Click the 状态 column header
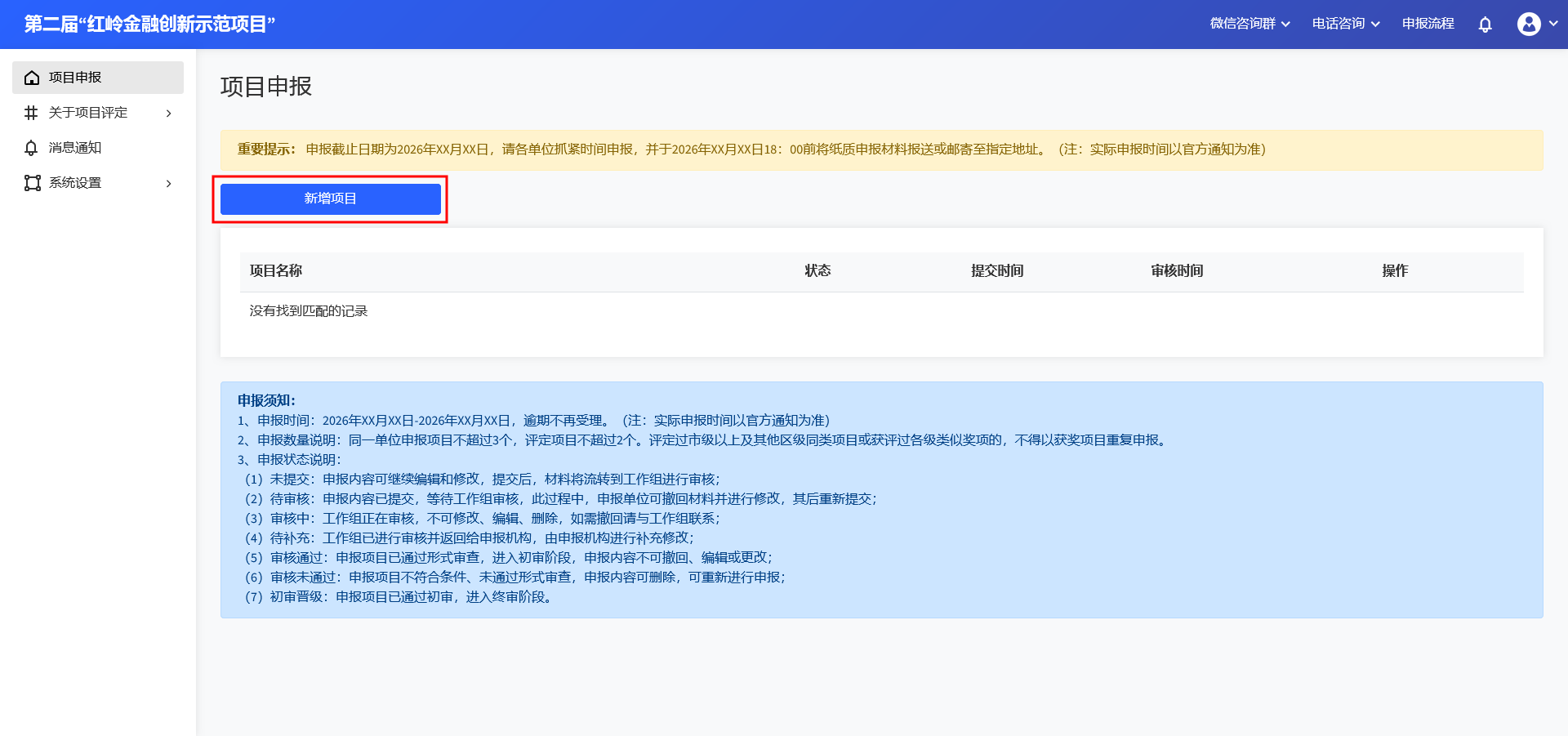1568x736 pixels. tap(817, 271)
